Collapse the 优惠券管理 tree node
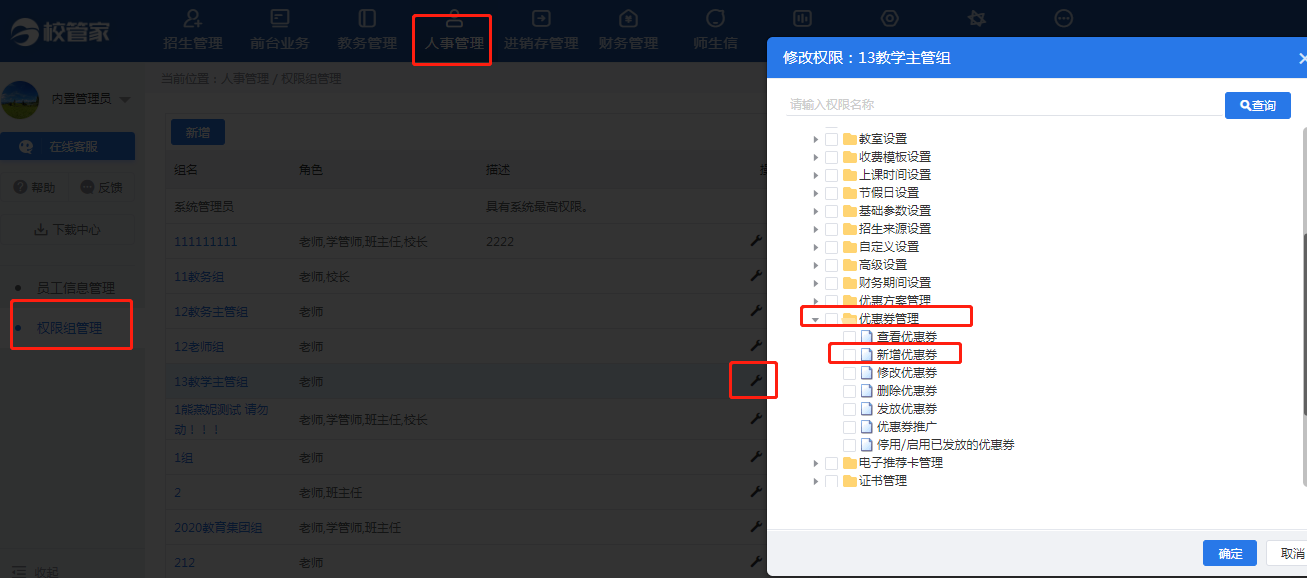The height and width of the screenshot is (578, 1307). click(816, 319)
